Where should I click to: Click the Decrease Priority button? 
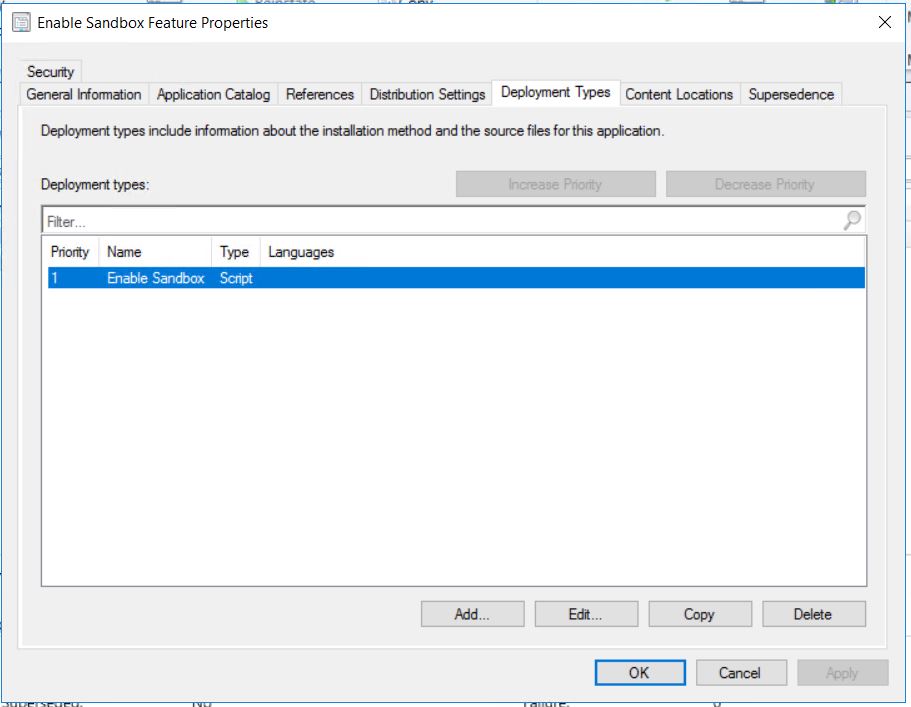click(x=766, y=184)
